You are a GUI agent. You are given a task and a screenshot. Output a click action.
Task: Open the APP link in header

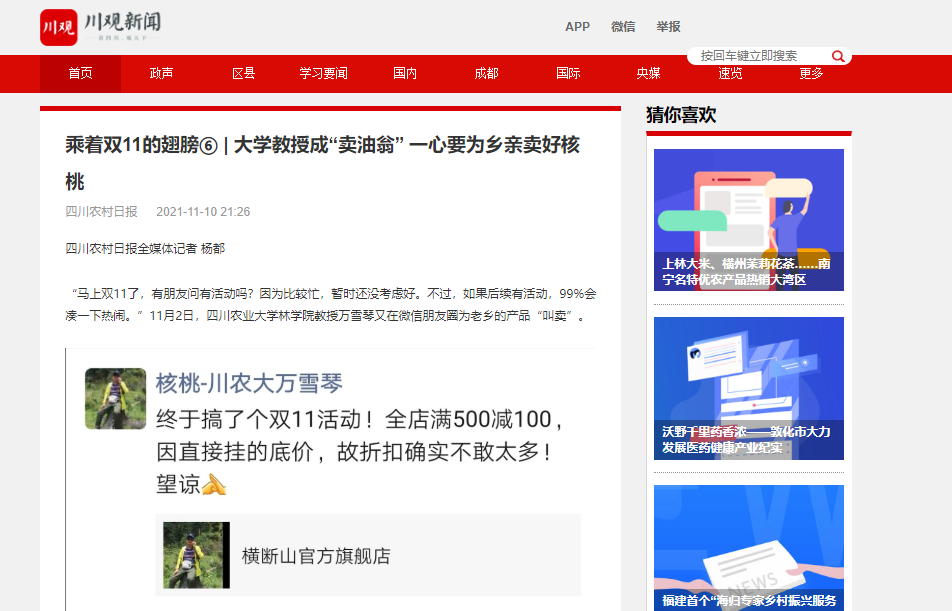[x=577, y=27]
